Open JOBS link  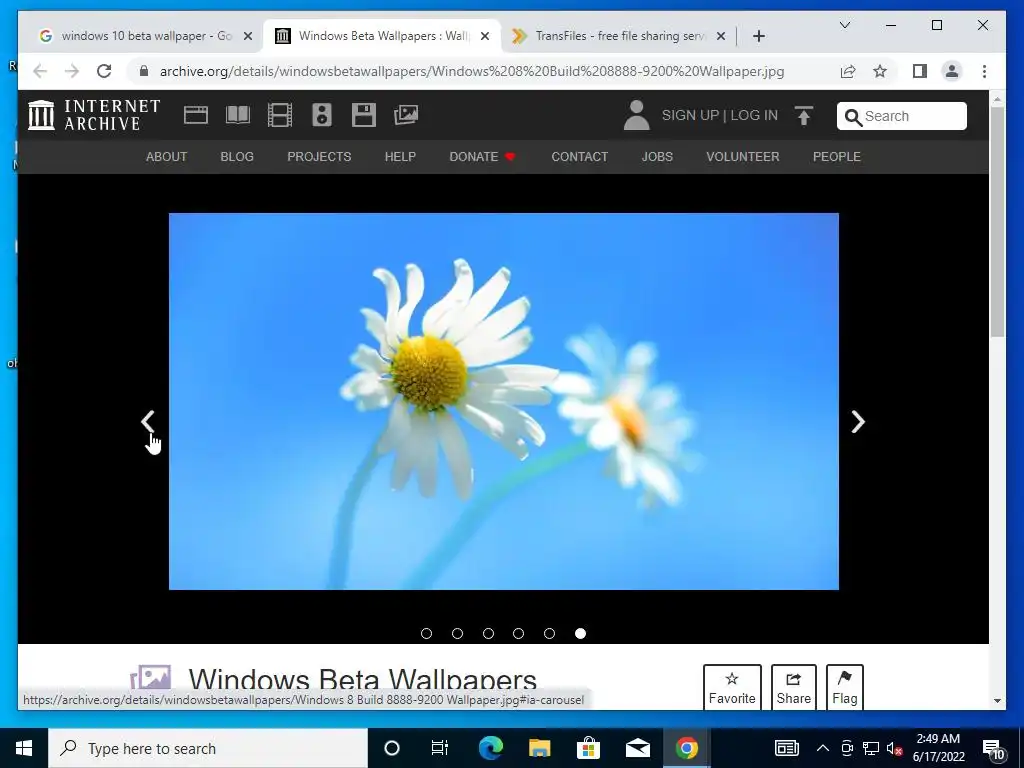[x=657, y=157]
